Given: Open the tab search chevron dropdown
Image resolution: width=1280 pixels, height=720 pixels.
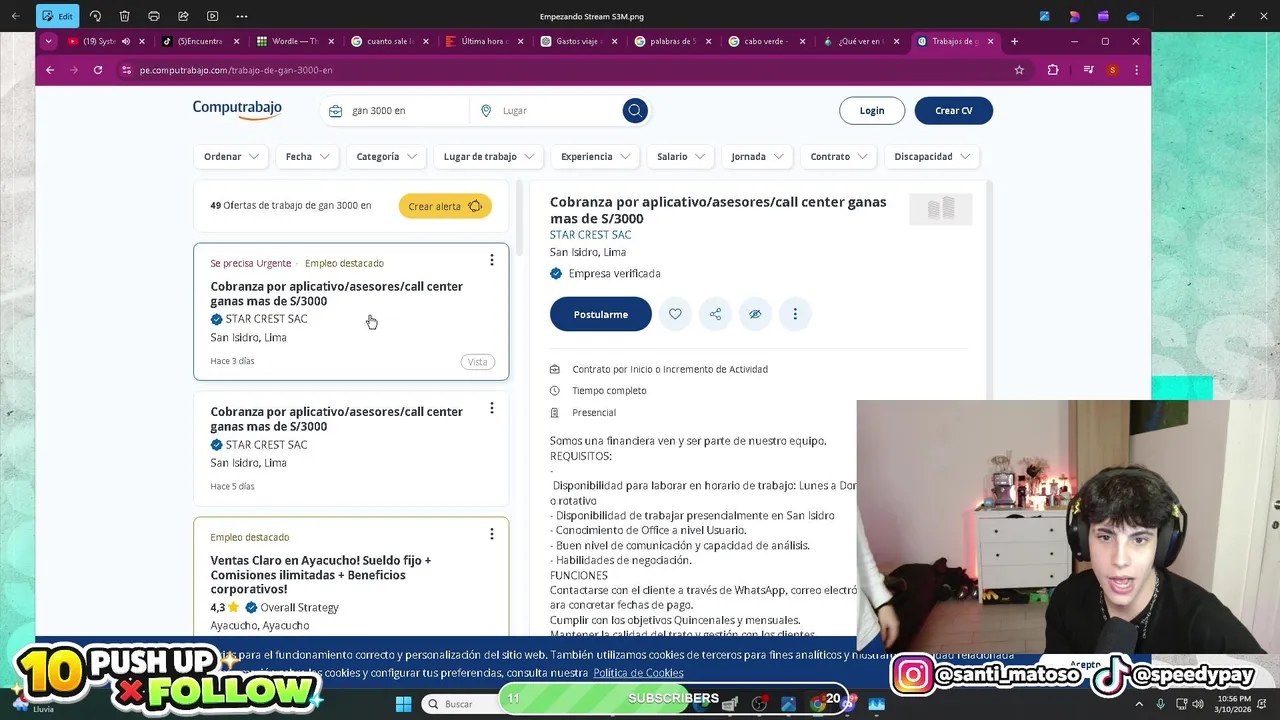Looking at the screenshot, I should (48, 41).
